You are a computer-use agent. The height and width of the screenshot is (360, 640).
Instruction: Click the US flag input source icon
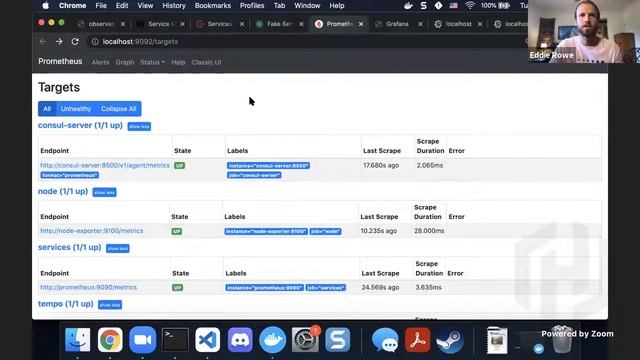pos(453,6)
